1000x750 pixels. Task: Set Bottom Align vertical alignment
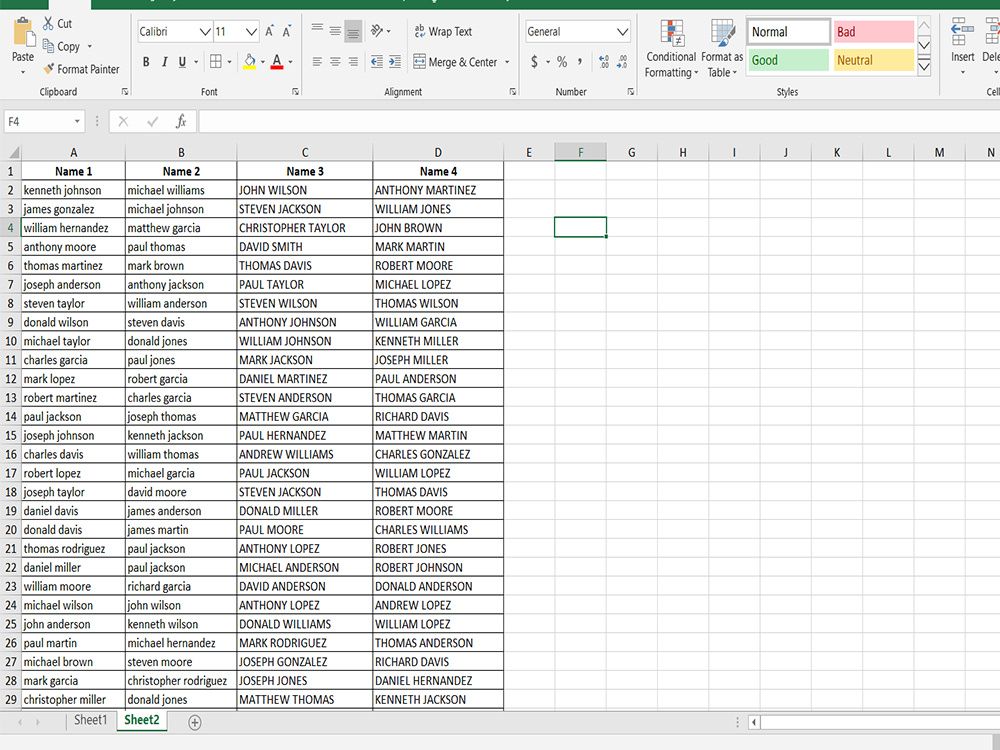click(x=353, y=31)
